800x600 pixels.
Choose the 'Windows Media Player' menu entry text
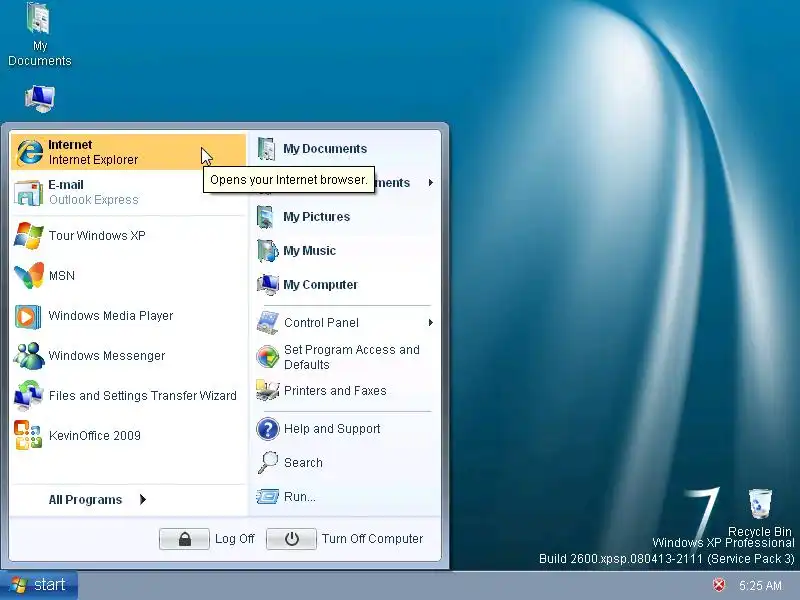(111, 316)
